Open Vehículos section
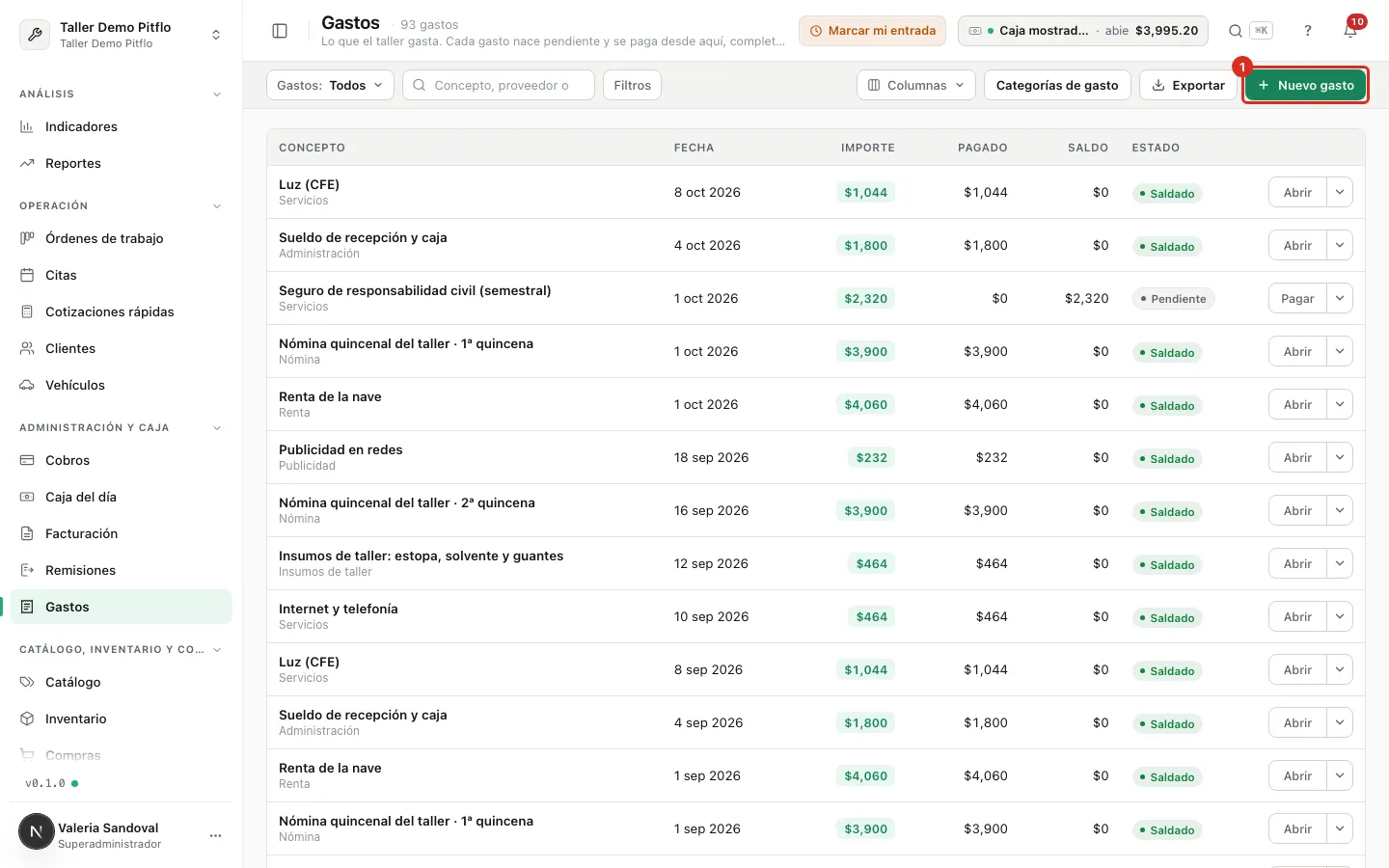The width and height of the screenshot is (1389, 868). 121,385
